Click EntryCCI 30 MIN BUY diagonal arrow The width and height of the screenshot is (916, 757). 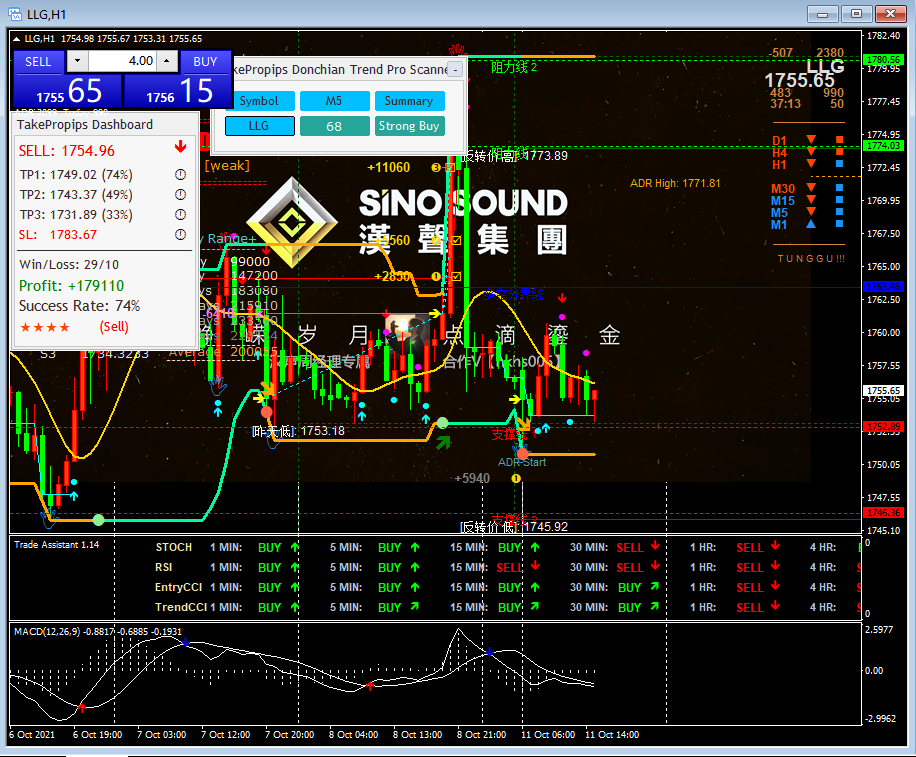click(x=655, y=586)
